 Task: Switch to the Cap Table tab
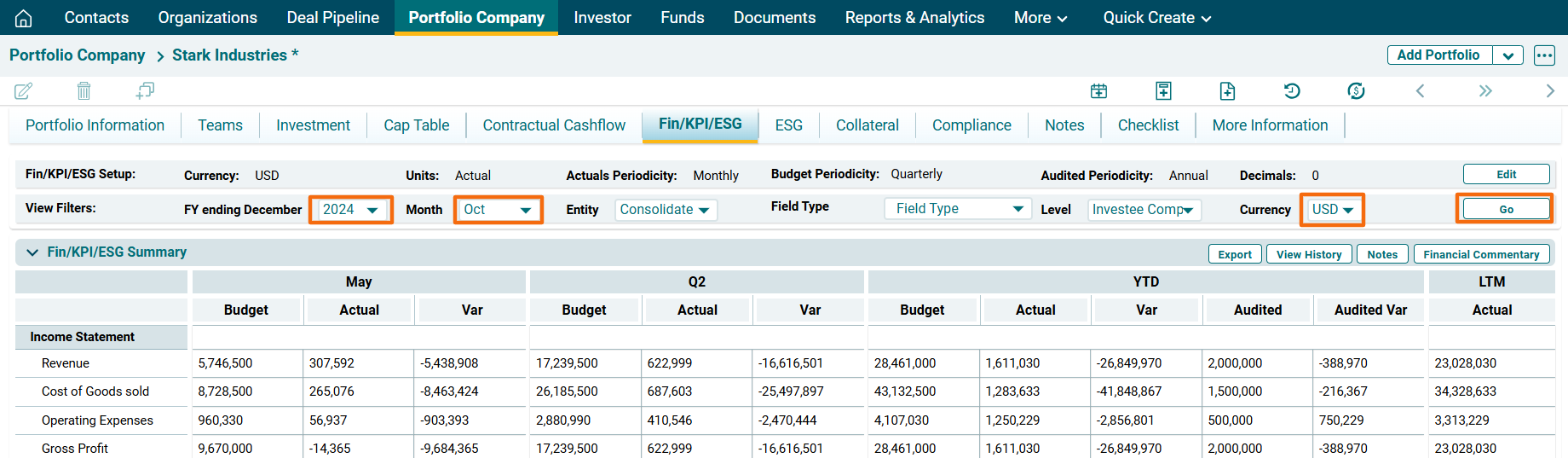[416, 125]
